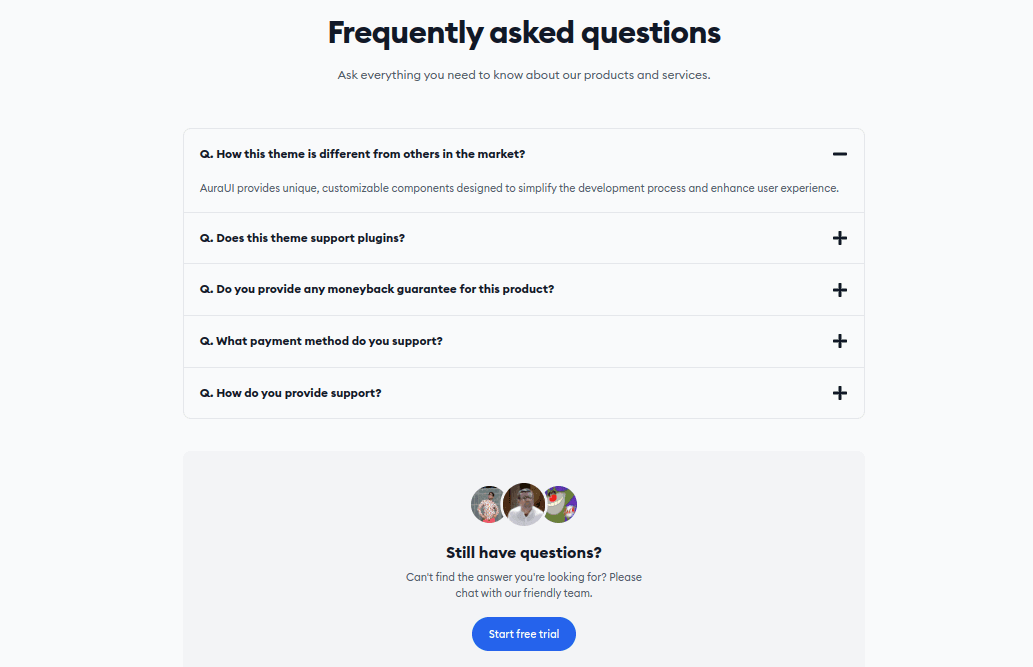
Task: Expand the moneyback guarantee question row
Action: click(x=524, y=290)
